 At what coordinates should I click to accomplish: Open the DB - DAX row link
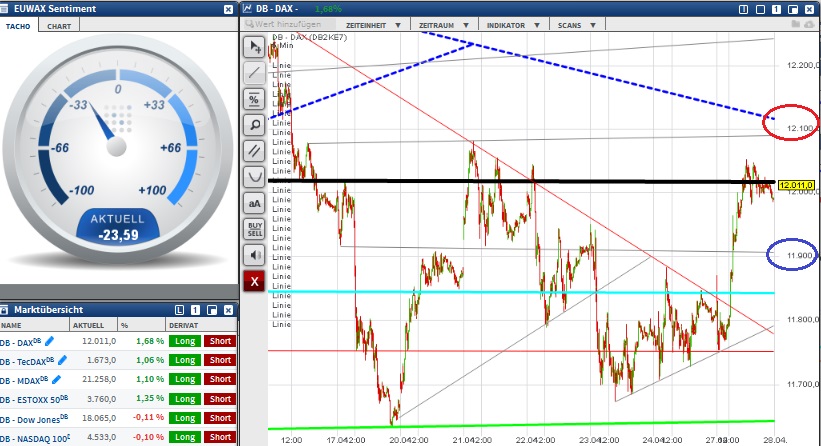click(x=20, y=342)
